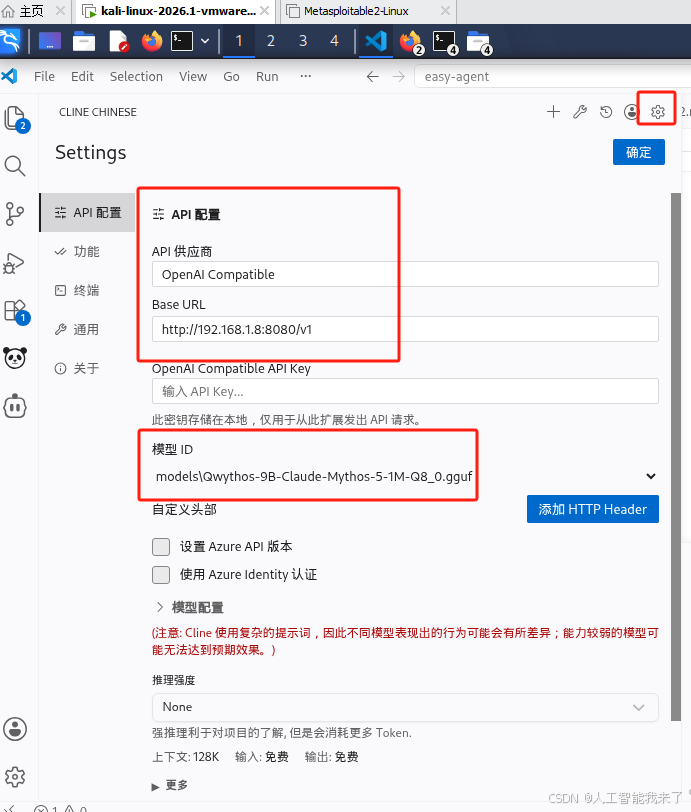
Task: Switch to workspace 2
Action: point(270,41)
